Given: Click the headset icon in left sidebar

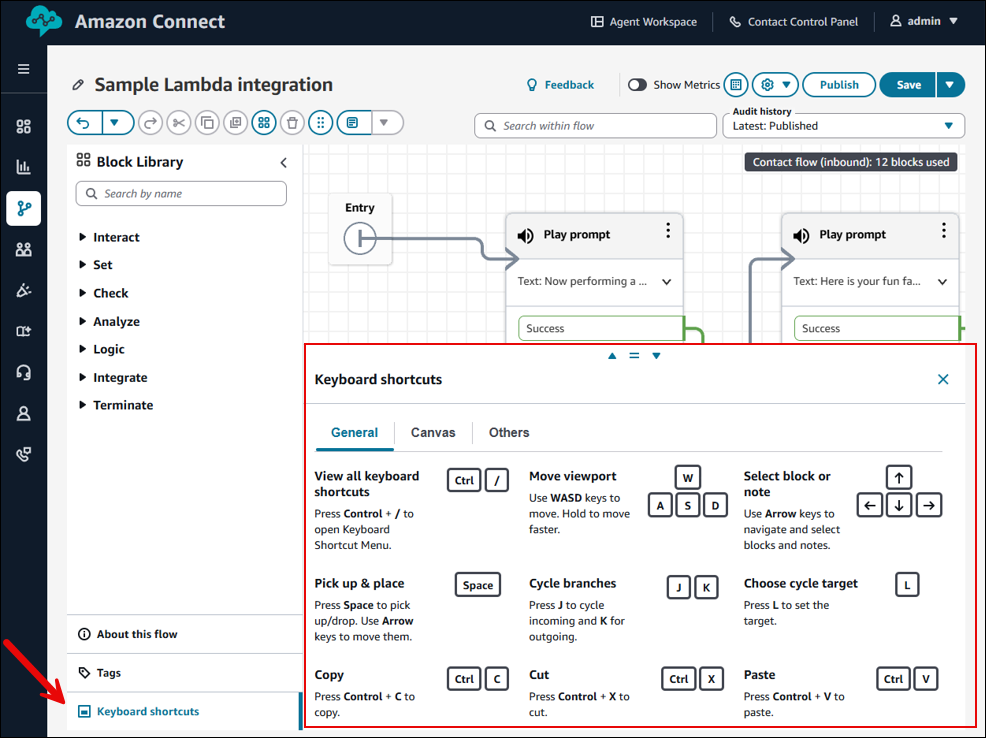Looking at the screenshot, I should pos(24,372).
